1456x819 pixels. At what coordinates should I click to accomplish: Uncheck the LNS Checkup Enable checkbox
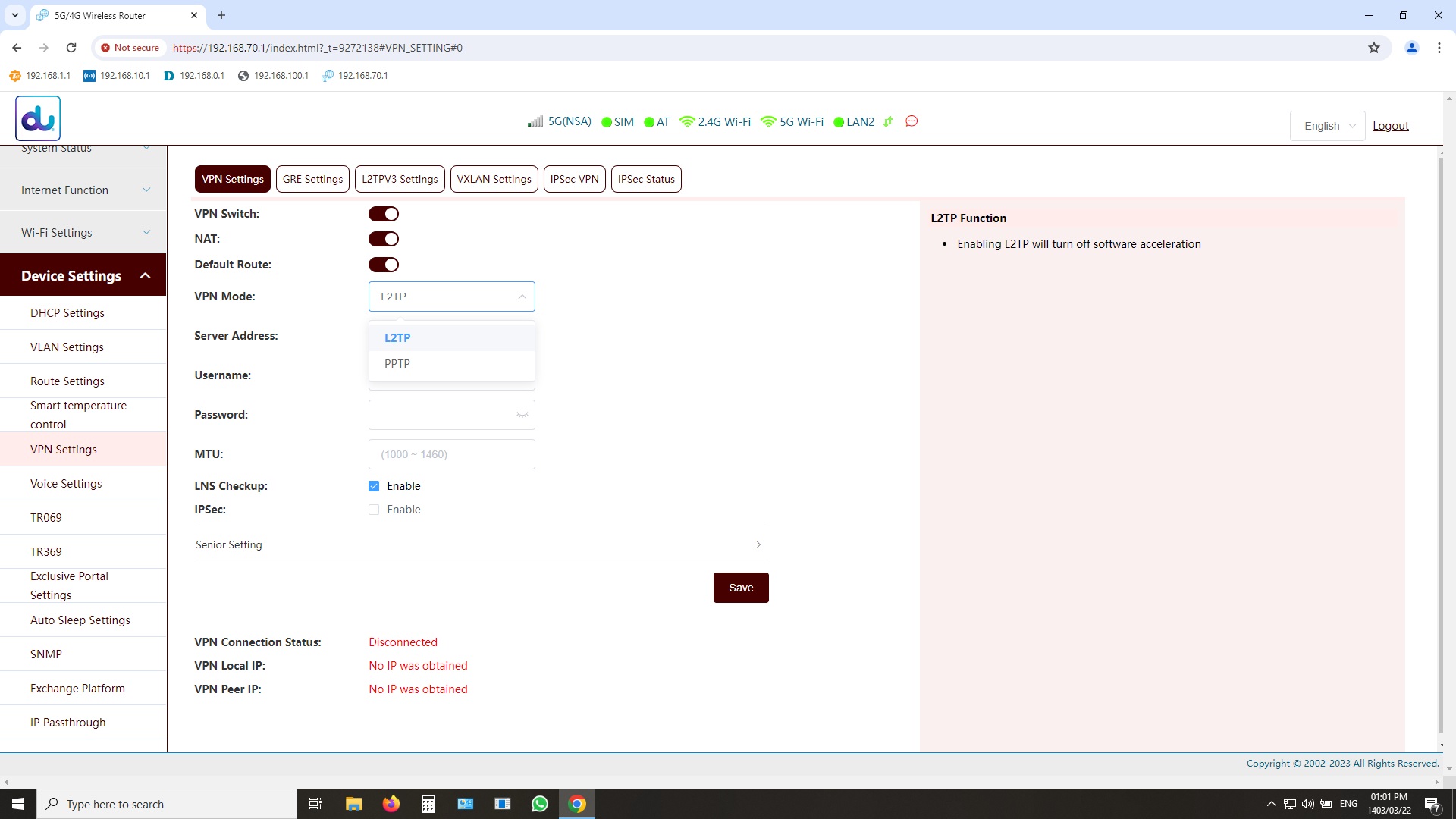tap(374, 486)
